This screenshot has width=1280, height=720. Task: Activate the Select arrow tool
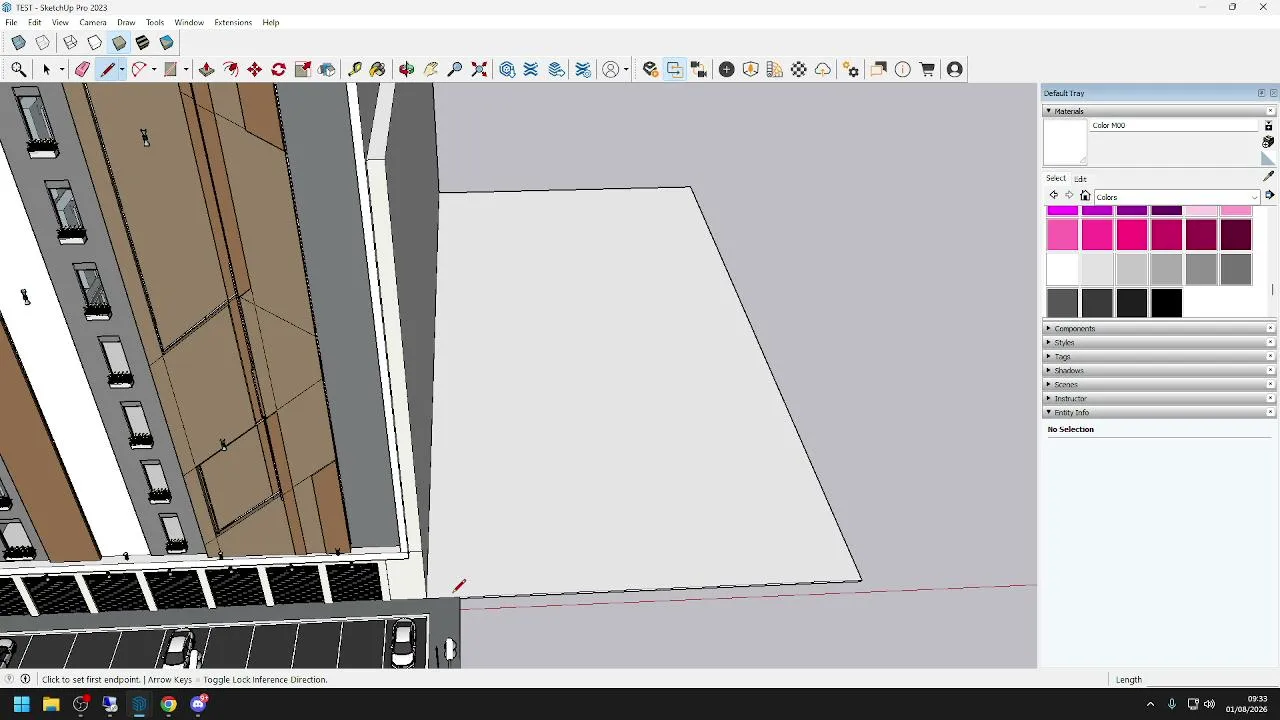tap(46, 69)
